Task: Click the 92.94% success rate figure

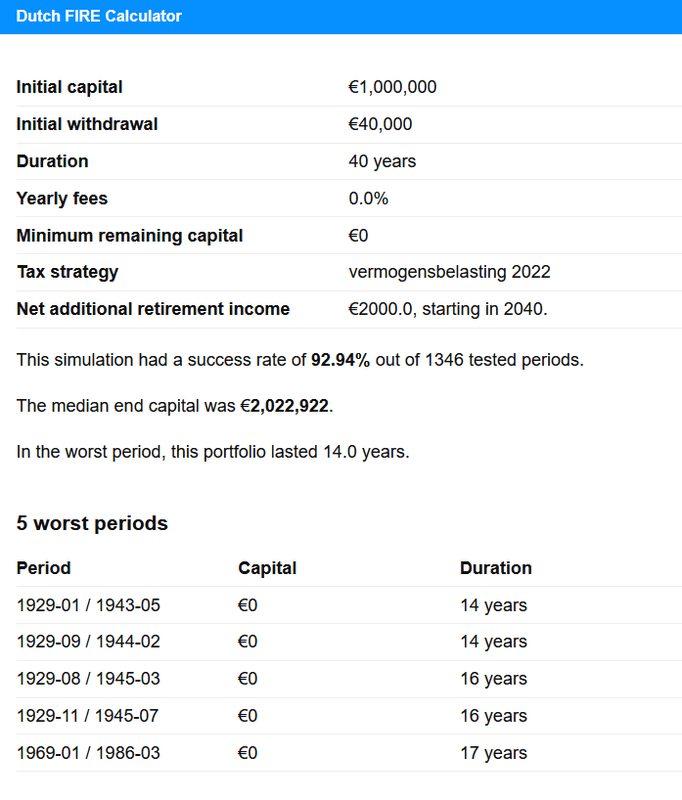Action: (x=341, y=359)
